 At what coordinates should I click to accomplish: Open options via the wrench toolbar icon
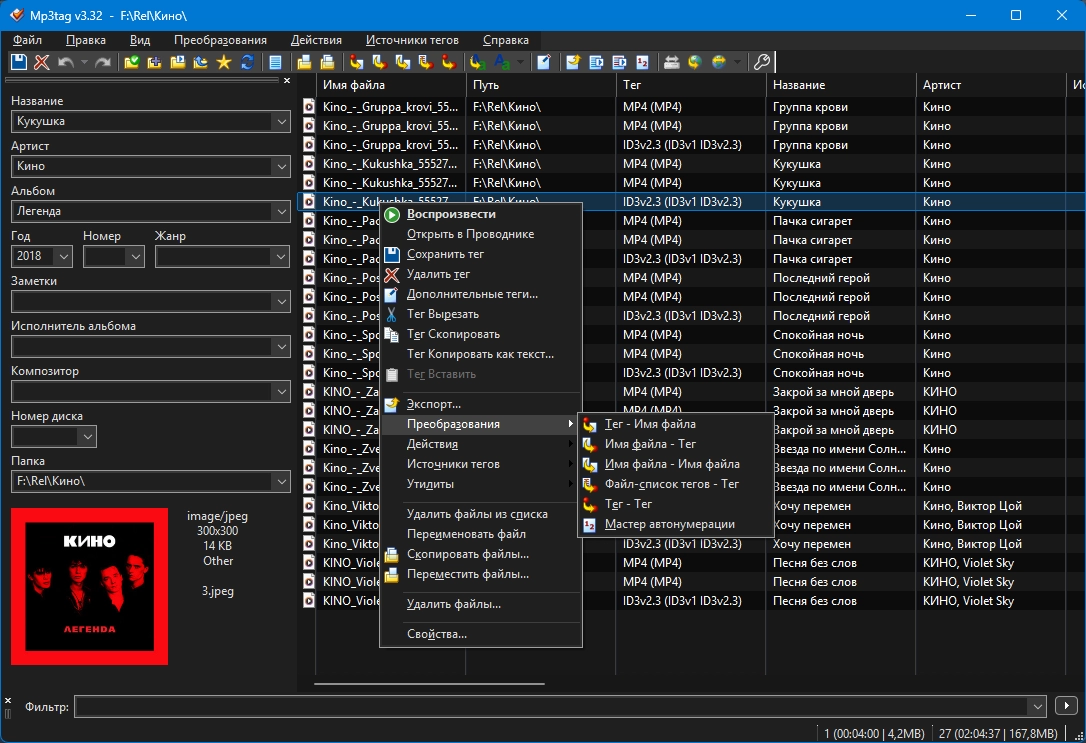[761, 62]
